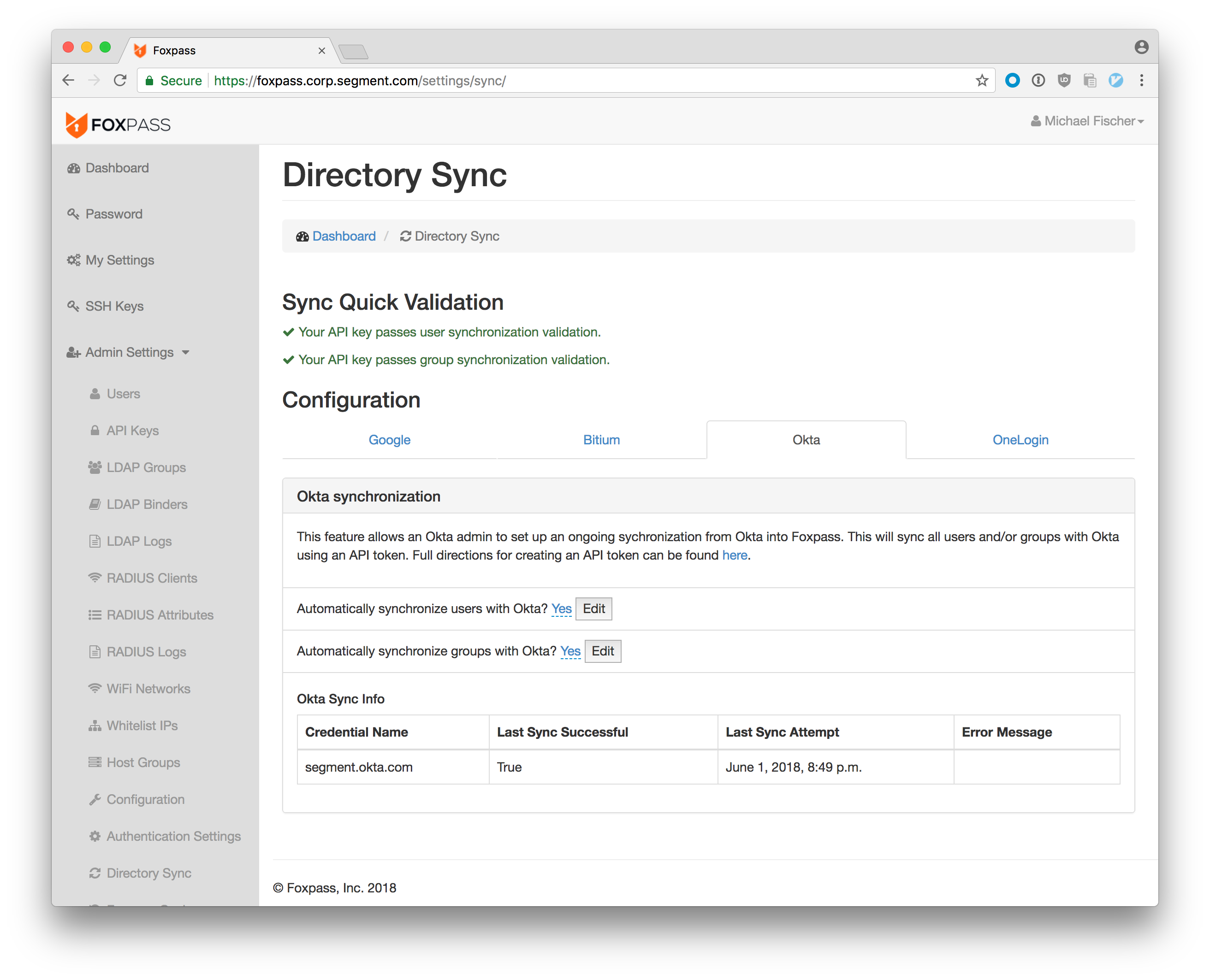Switch to the Google configuration tab
Image resolution: width=1210 pixels, height=980 pixels.
(389, 440)
